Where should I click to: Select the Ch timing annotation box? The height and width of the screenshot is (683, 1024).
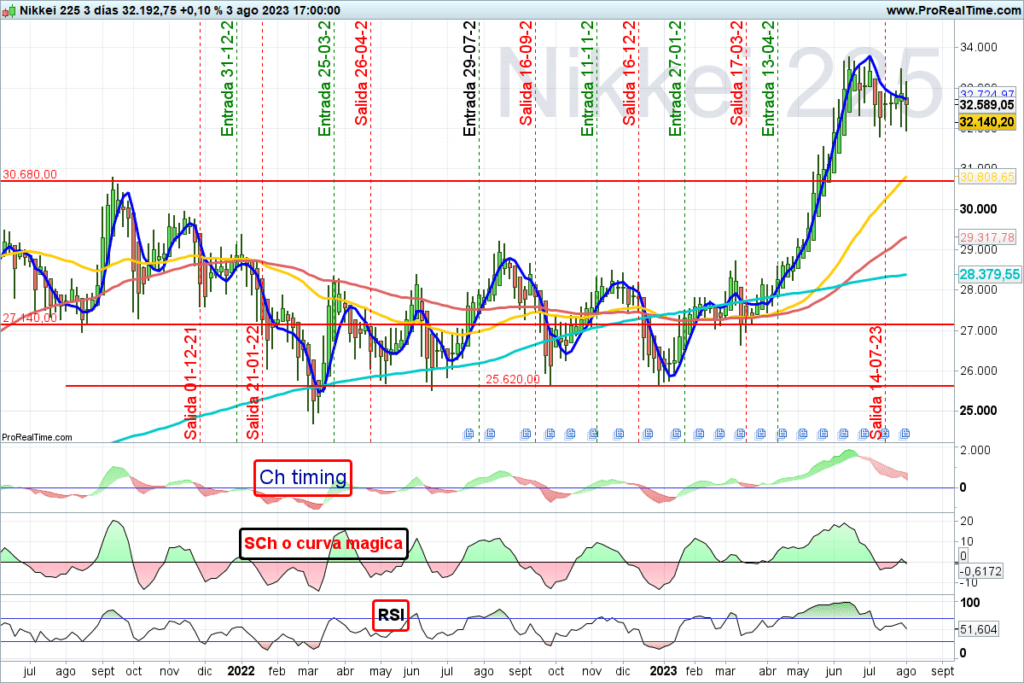303,478
